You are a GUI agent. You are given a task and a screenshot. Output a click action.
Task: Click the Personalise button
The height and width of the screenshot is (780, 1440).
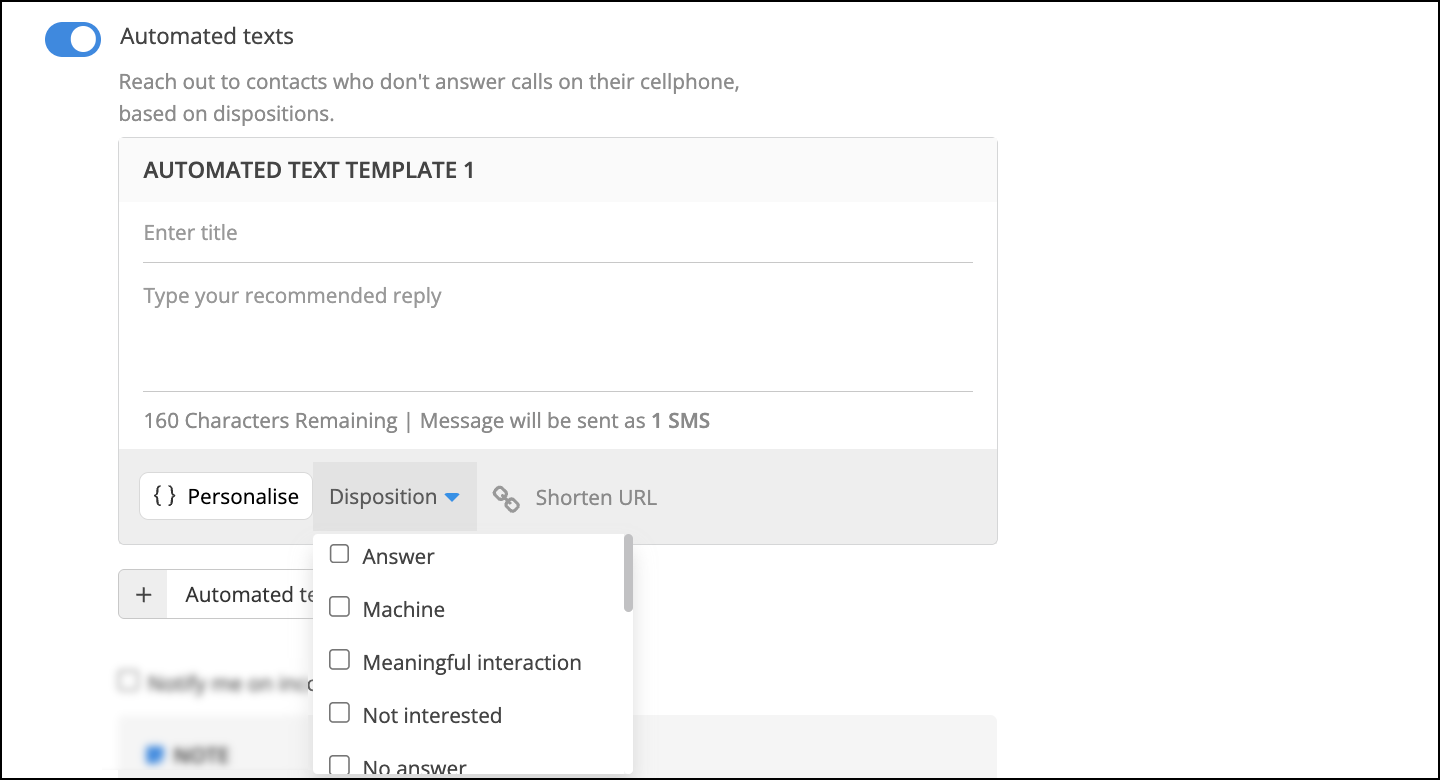click(x=226, y=497)
